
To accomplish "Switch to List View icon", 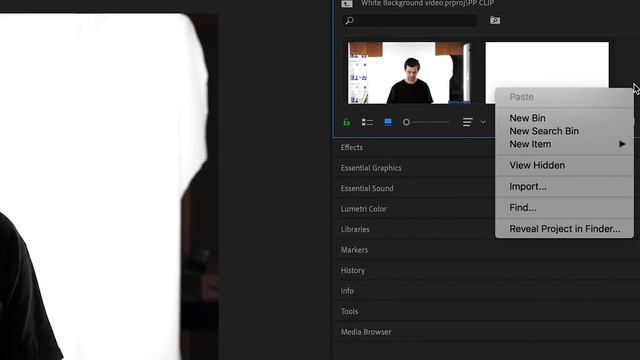I will (x=367, y=122).
